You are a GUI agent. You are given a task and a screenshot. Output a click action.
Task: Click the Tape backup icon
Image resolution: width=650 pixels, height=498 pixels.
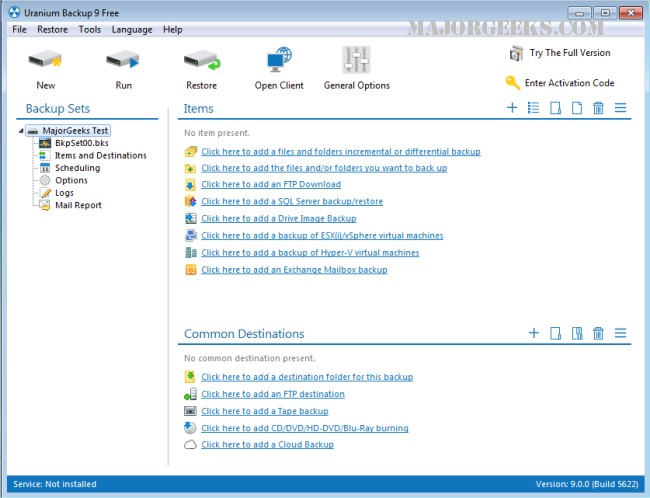tap(190, 411)
